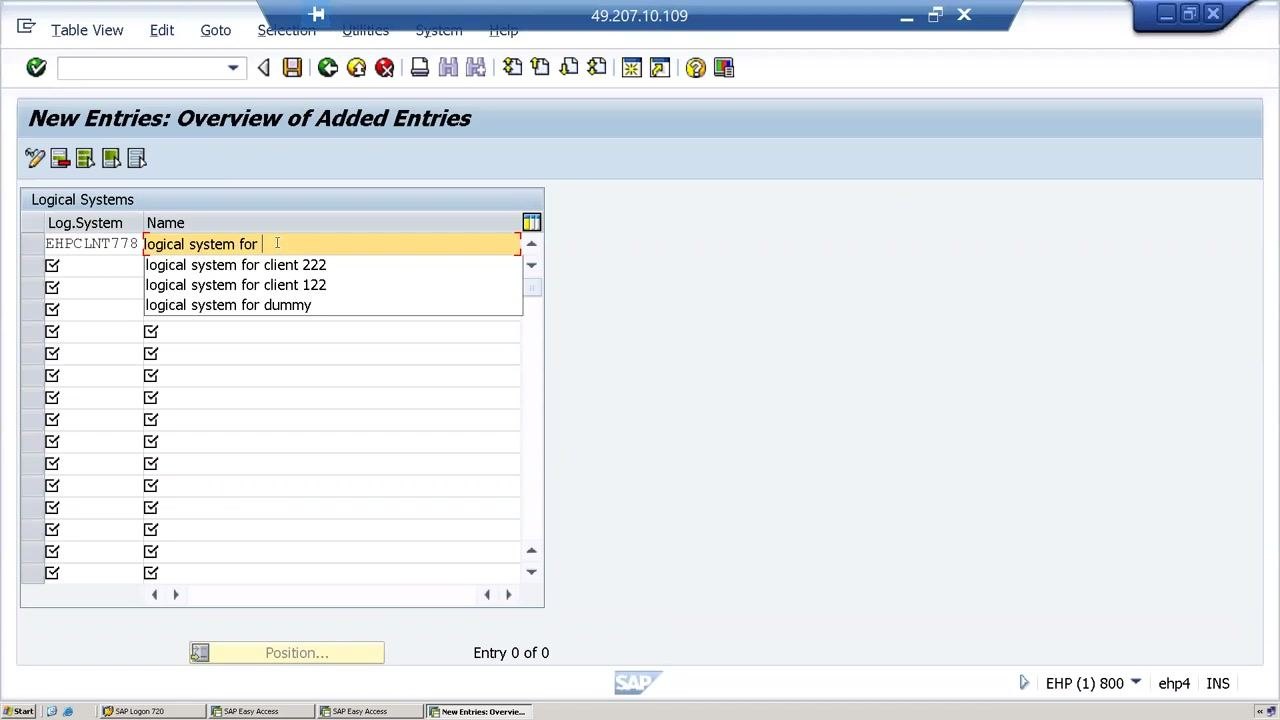The image size is (1280, 720).
Task: Open the Selection menu
Action: [286, 30]
